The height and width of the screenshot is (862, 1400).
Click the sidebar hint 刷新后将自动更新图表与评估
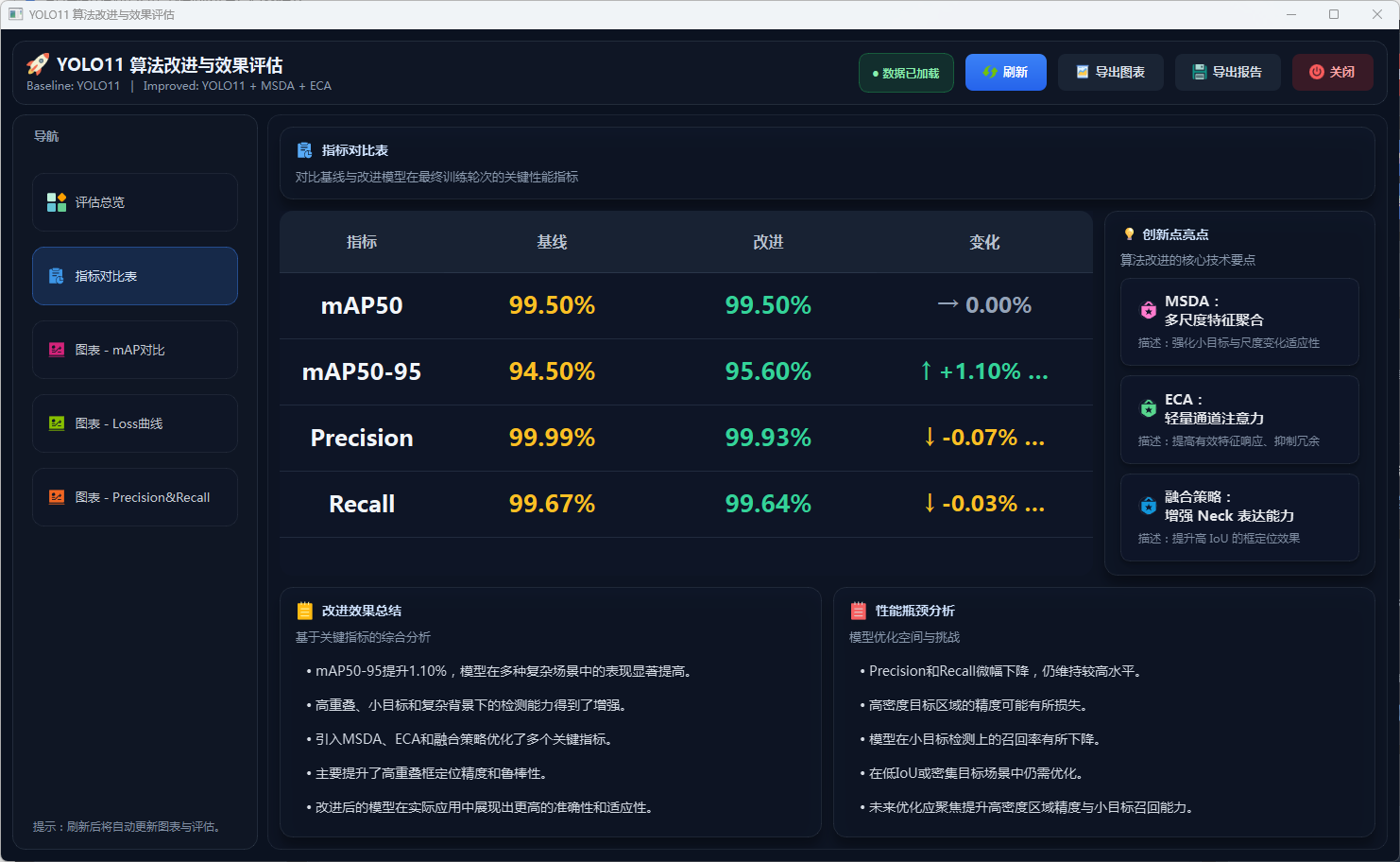pyautogui.click(x=128, y=826)
